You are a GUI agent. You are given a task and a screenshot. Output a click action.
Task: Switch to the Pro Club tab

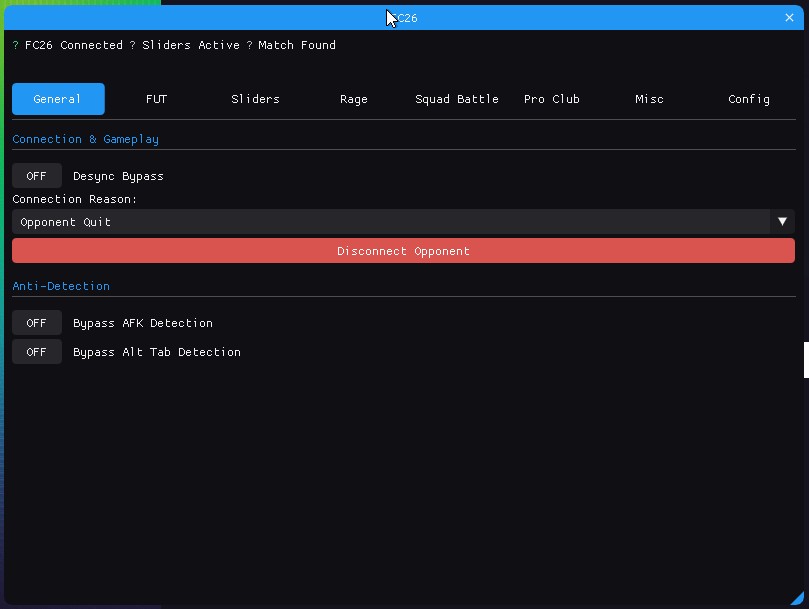tap(551, 99)
